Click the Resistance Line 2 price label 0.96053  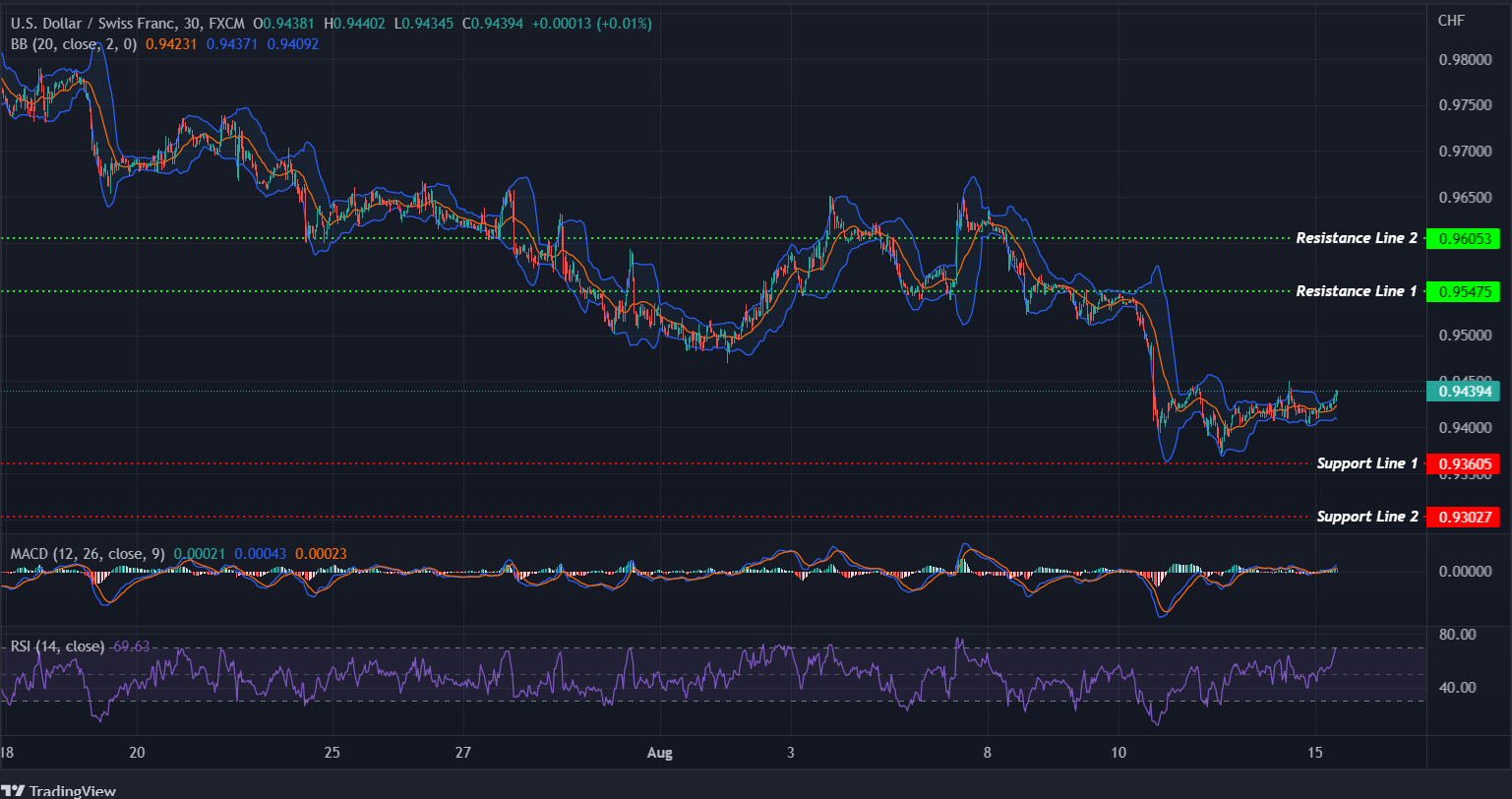coord(1464,237)
